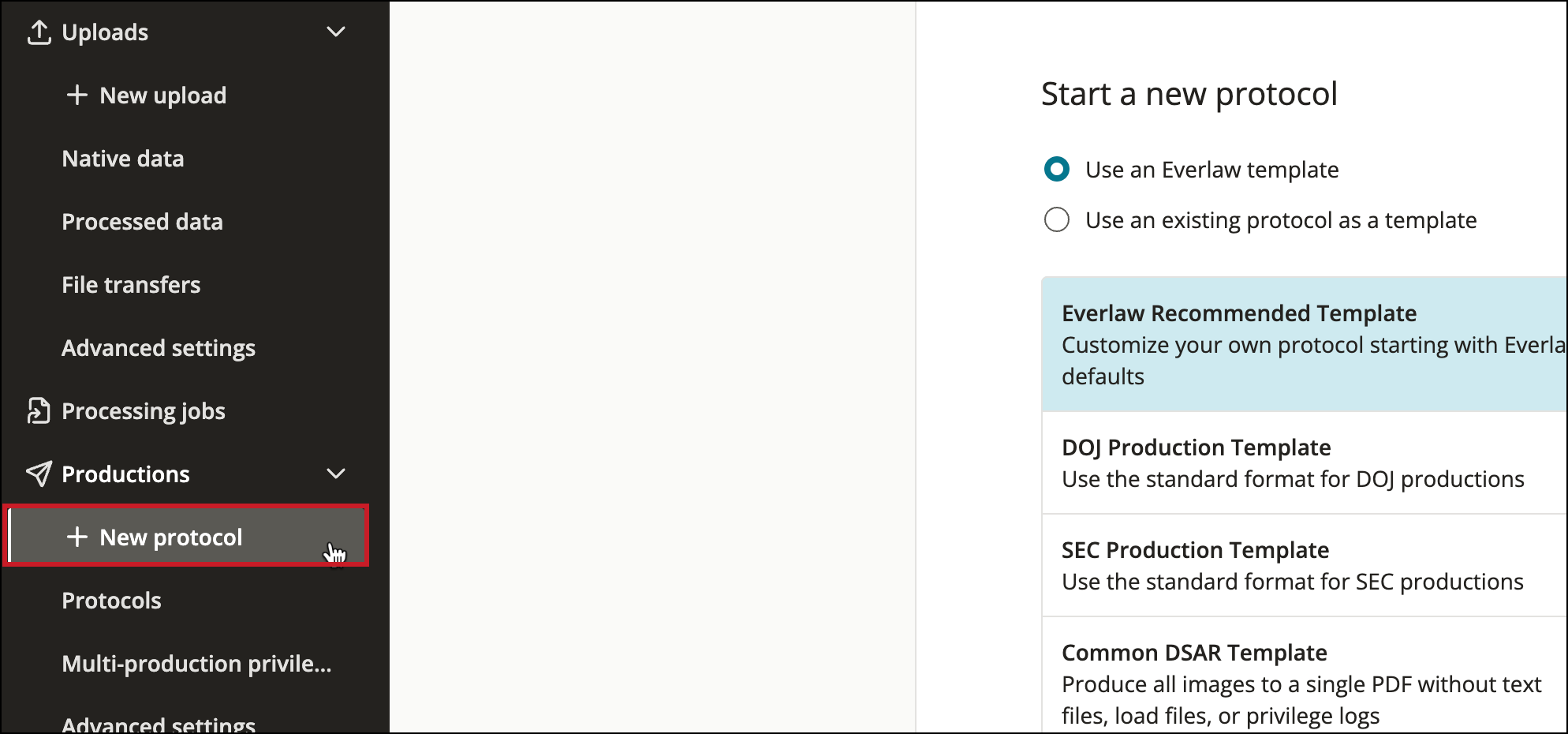1568x734 pixels.
Task: Select Use an existing protocol radio button
Action: [x=1057, y=219]
